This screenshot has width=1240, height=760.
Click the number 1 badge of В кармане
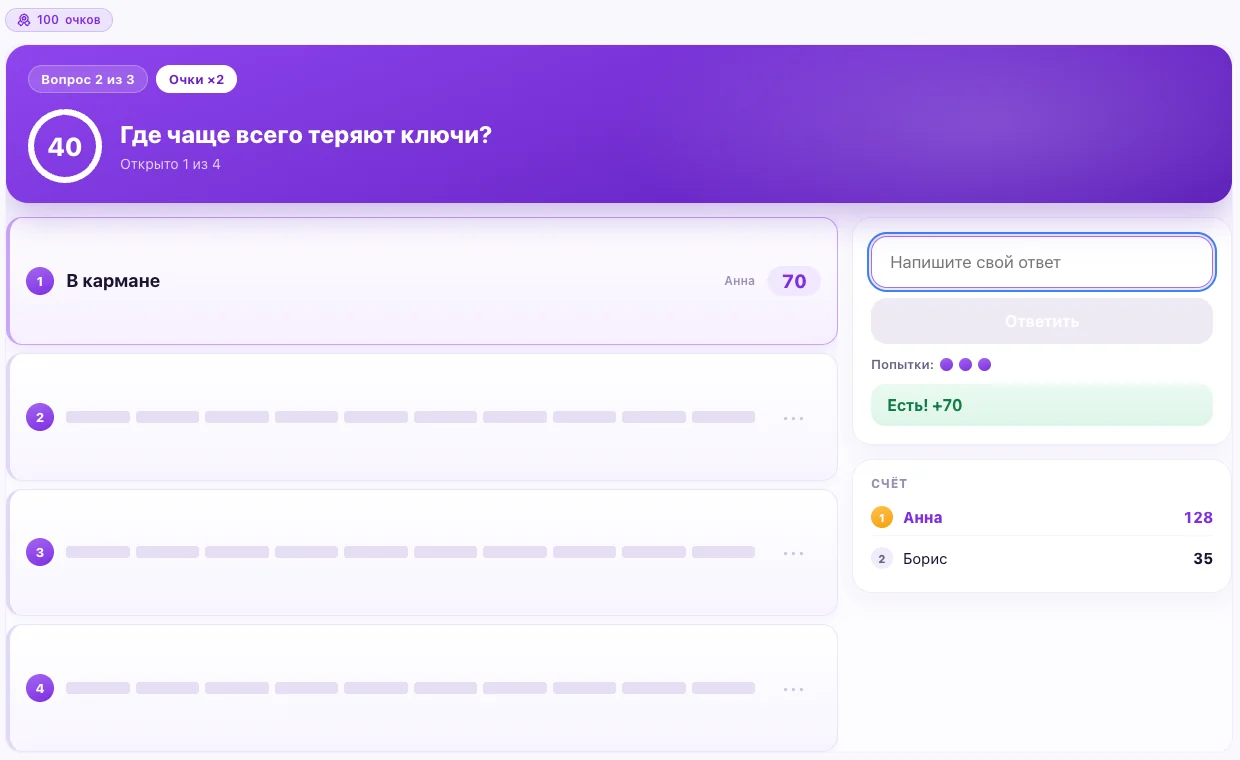pos(40,281)
